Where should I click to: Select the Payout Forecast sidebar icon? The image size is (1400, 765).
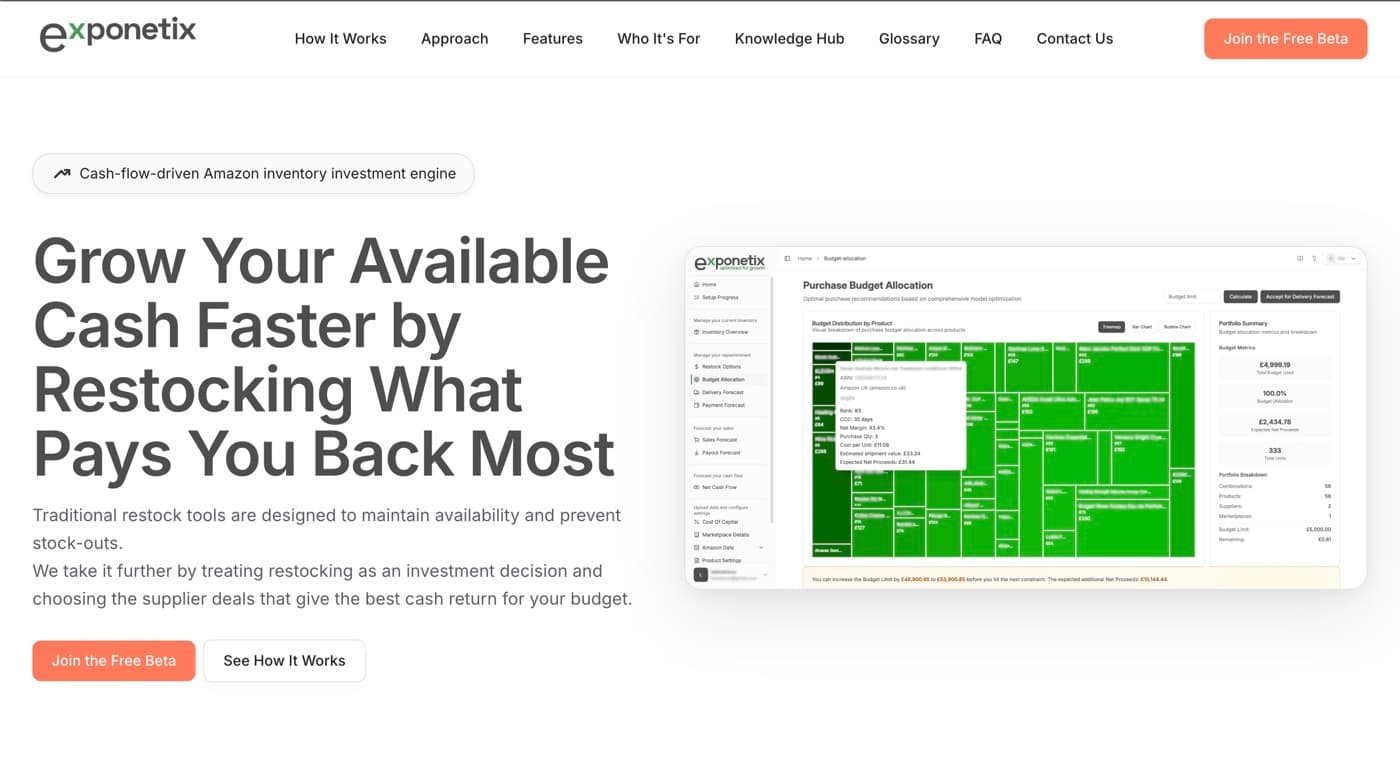(x=696, y=453)
